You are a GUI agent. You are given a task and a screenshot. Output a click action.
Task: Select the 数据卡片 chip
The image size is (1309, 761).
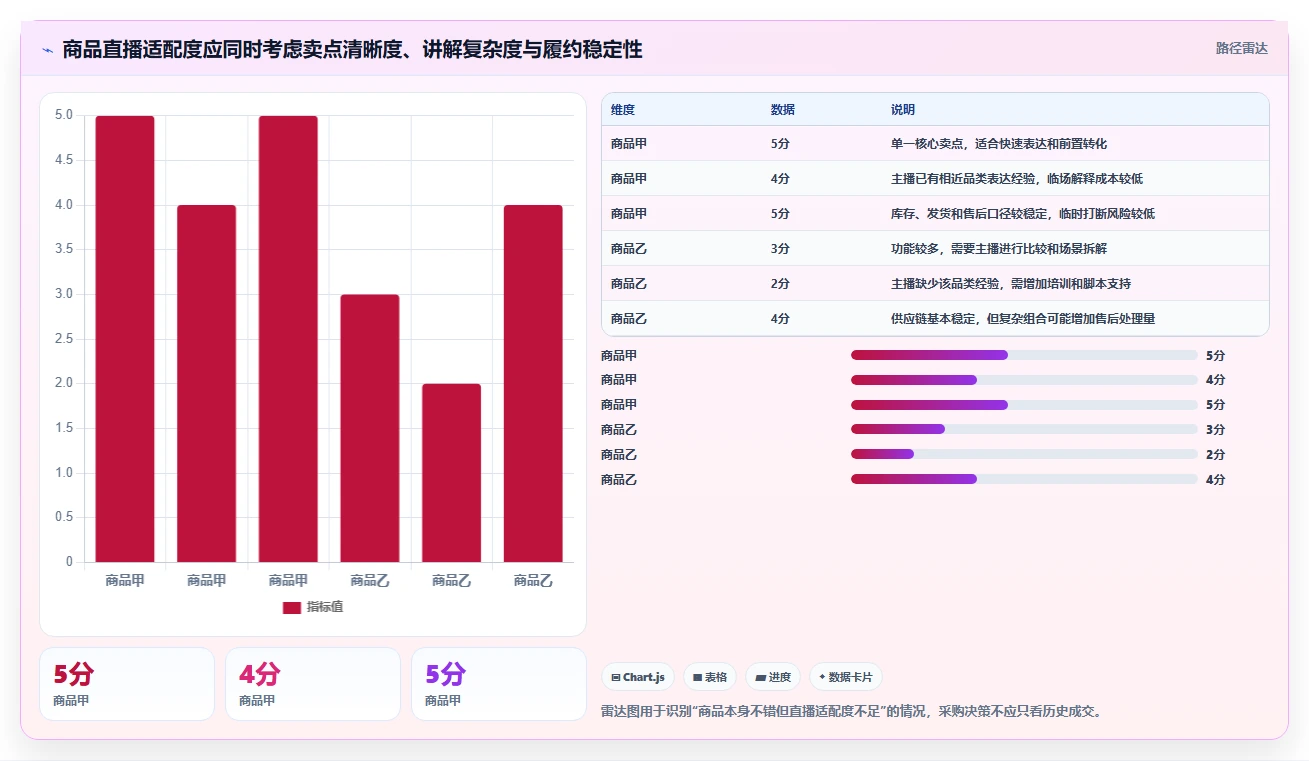coord(845,677)
